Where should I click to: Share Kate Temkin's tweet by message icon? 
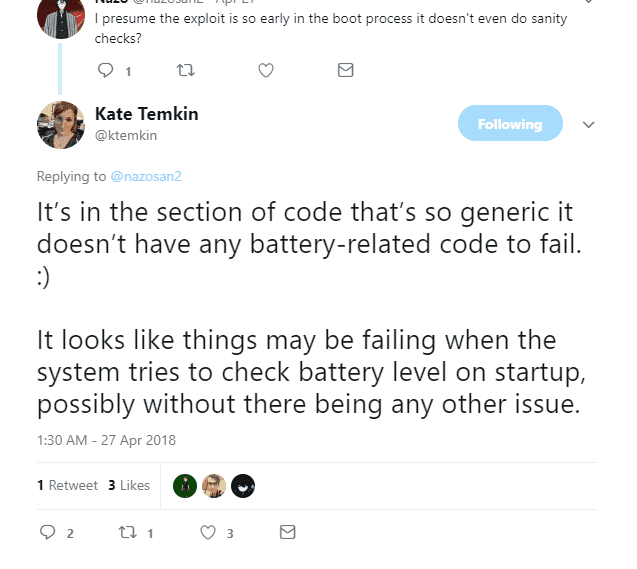click(288, 532)
